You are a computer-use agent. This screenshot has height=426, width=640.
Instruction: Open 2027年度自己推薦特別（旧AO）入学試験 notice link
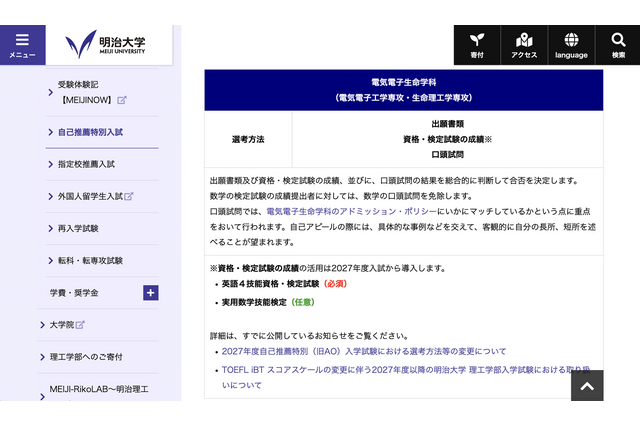(364, 351)
